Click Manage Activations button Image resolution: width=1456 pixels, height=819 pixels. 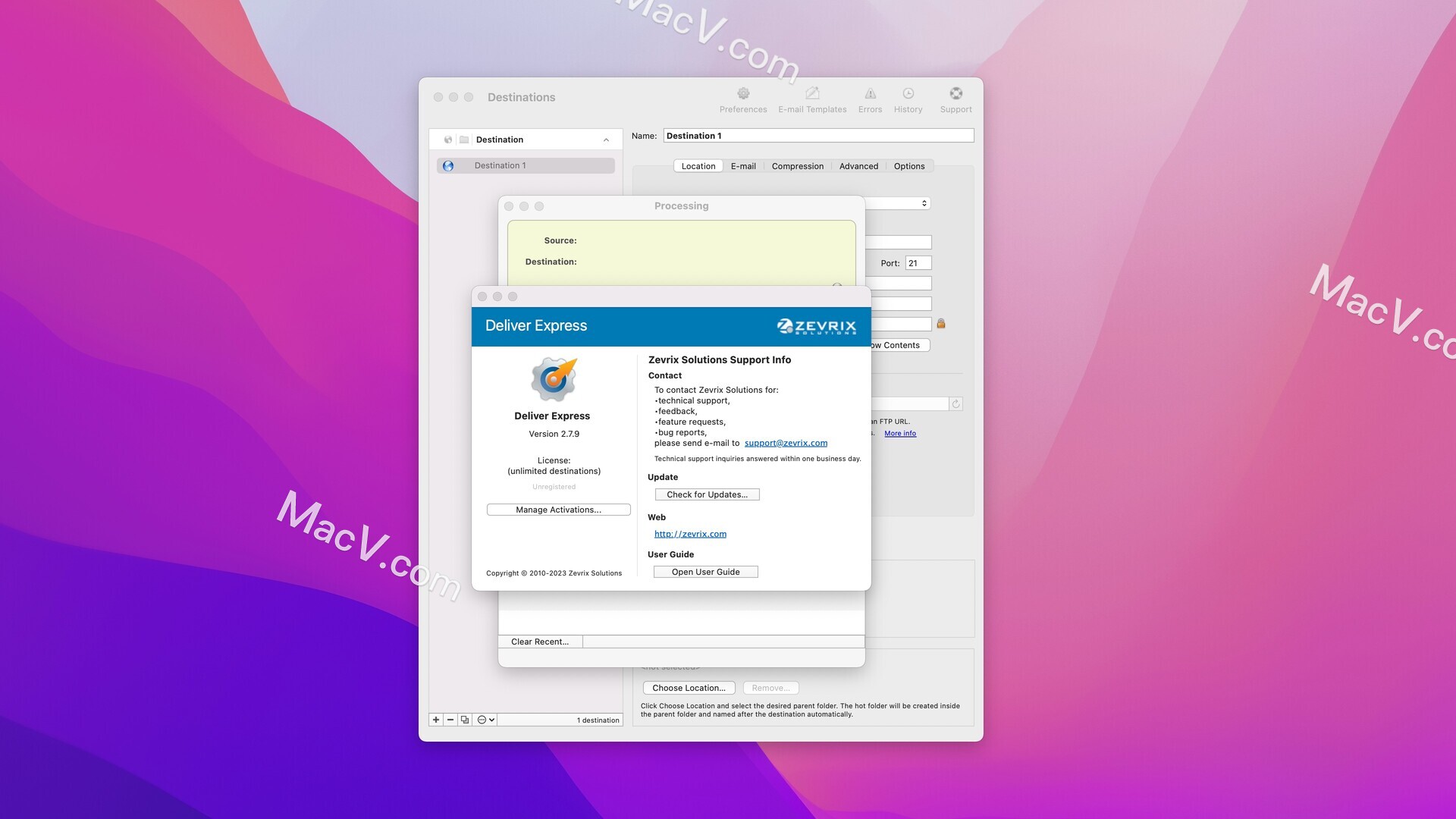(x=558, y=510)
